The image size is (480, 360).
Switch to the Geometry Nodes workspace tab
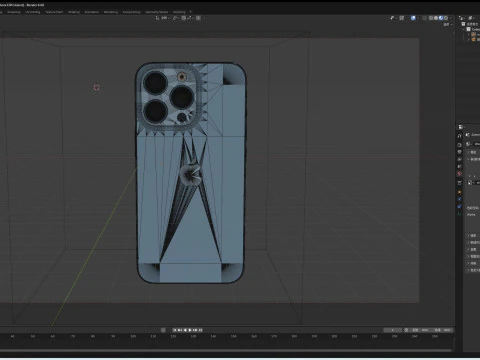point(156,12)
